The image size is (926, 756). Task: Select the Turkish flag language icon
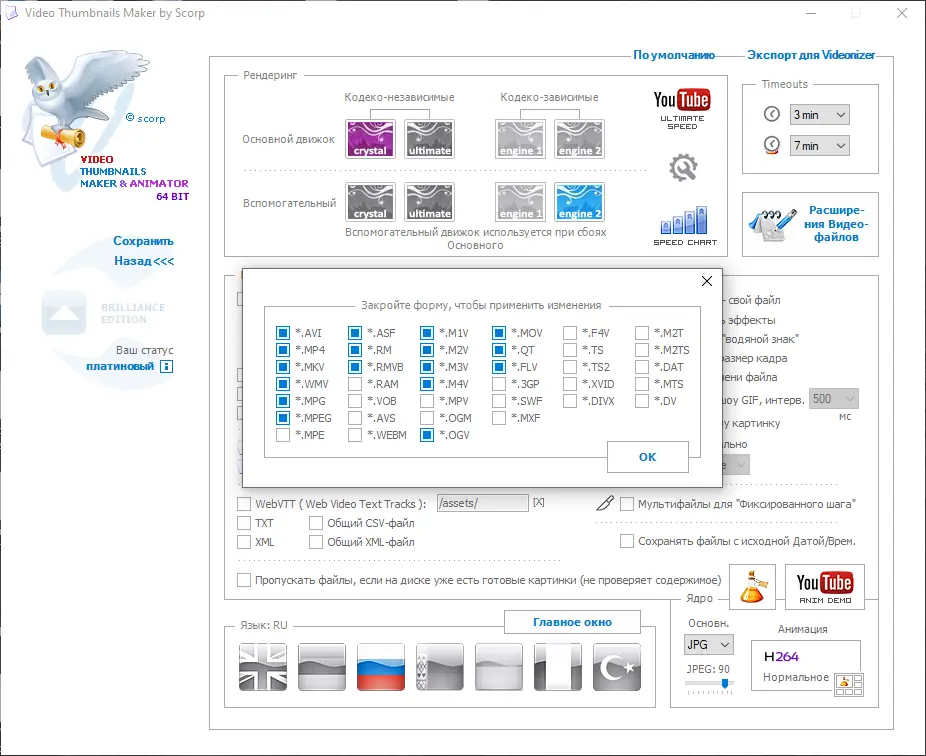617,666
